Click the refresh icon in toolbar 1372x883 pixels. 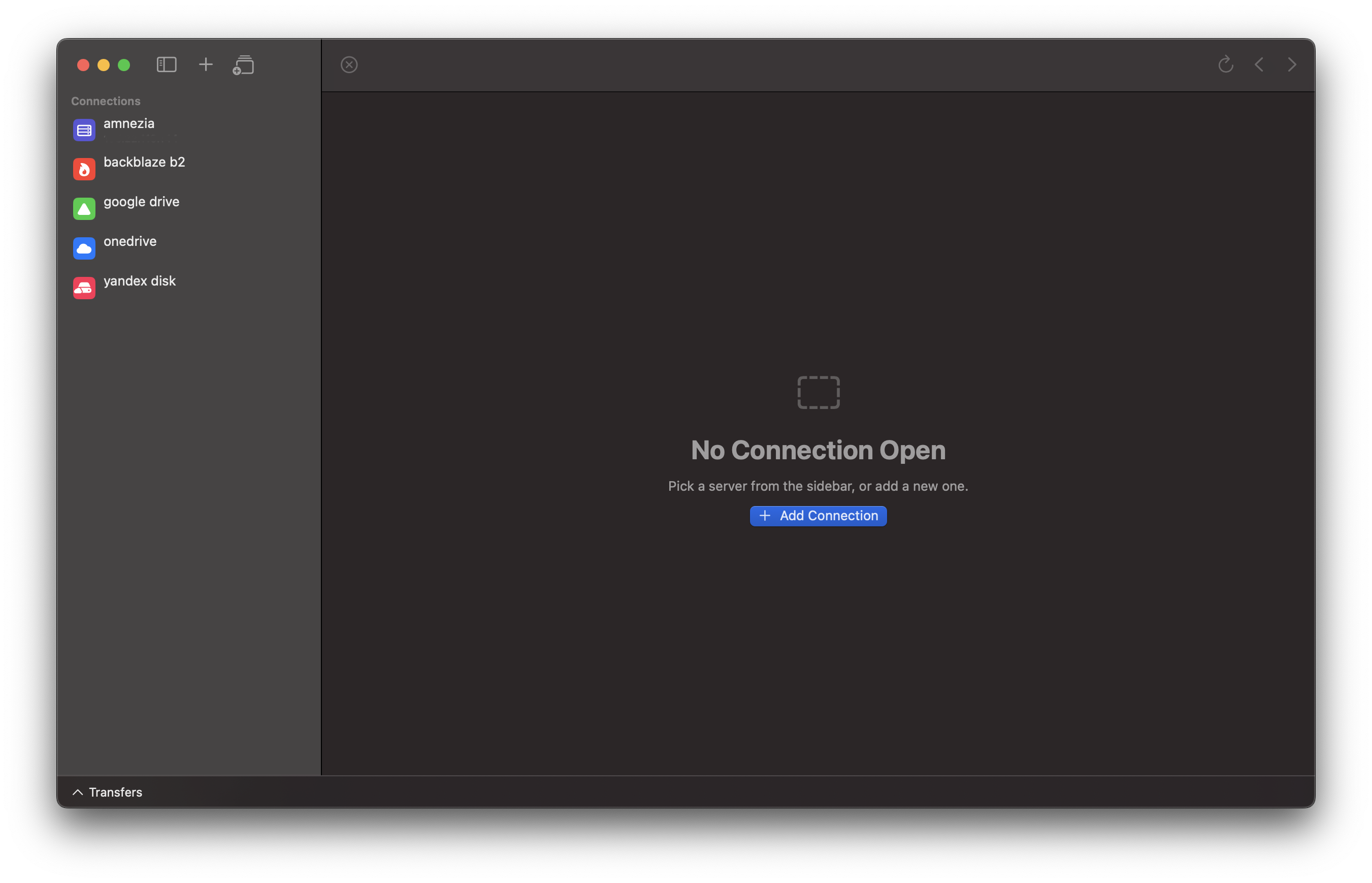pos(1225,64)
